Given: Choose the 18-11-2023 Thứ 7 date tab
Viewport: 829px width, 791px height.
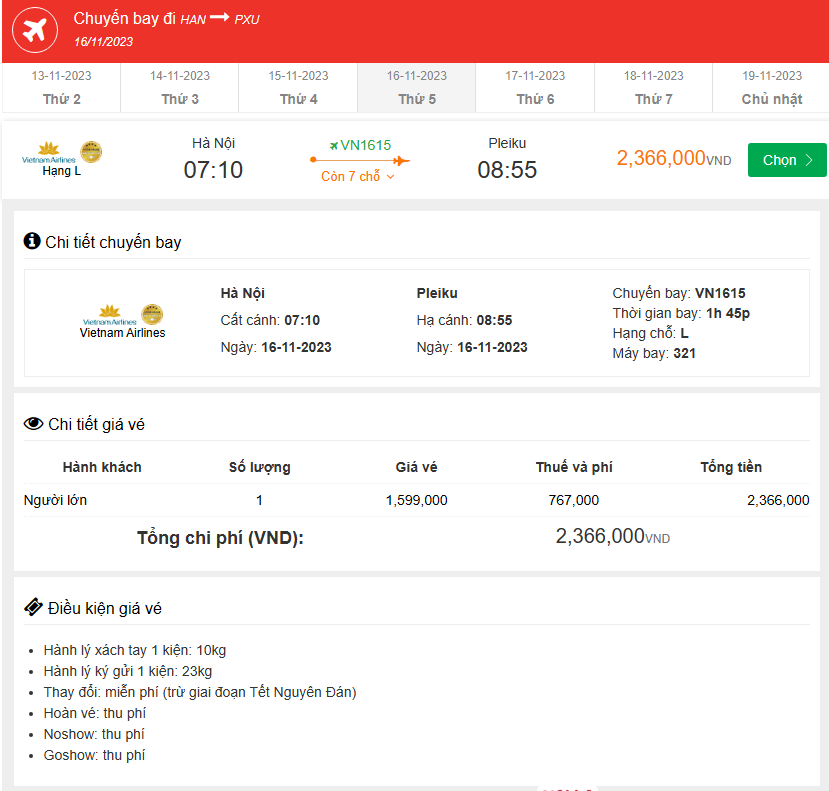Looking at the screenshot, I should 653,88.
